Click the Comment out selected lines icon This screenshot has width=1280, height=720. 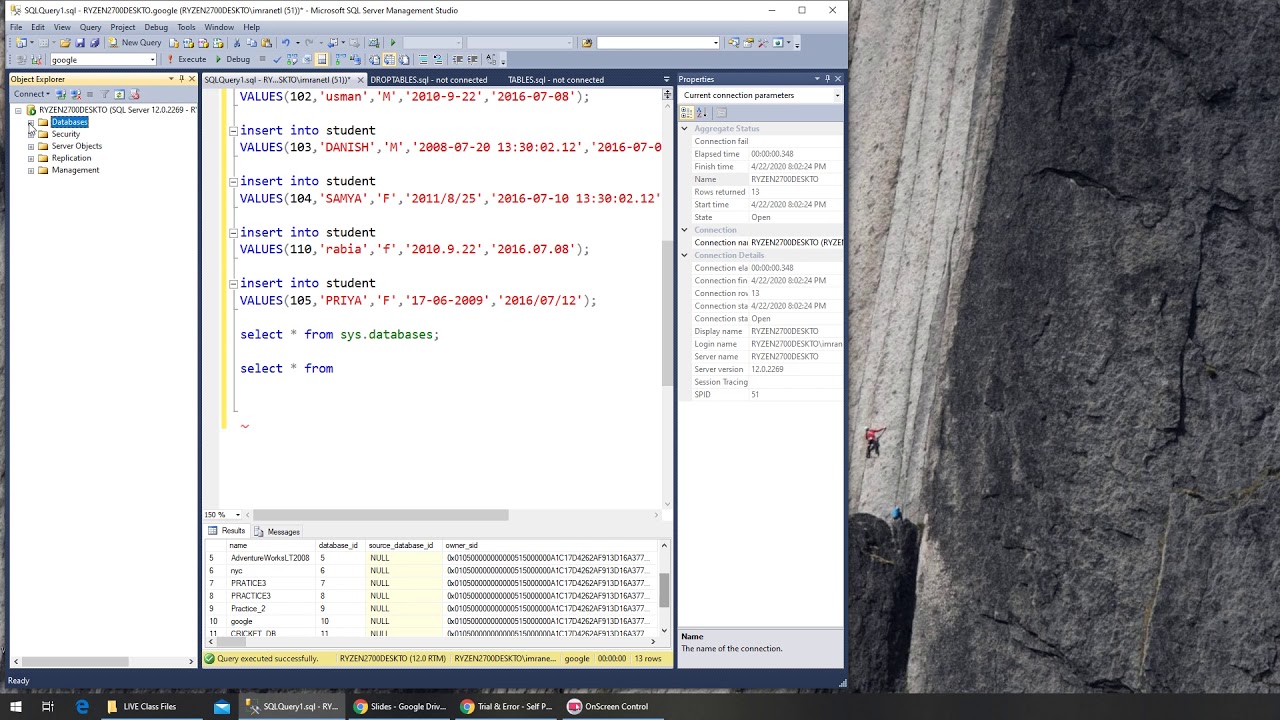(x=423, y=59)
